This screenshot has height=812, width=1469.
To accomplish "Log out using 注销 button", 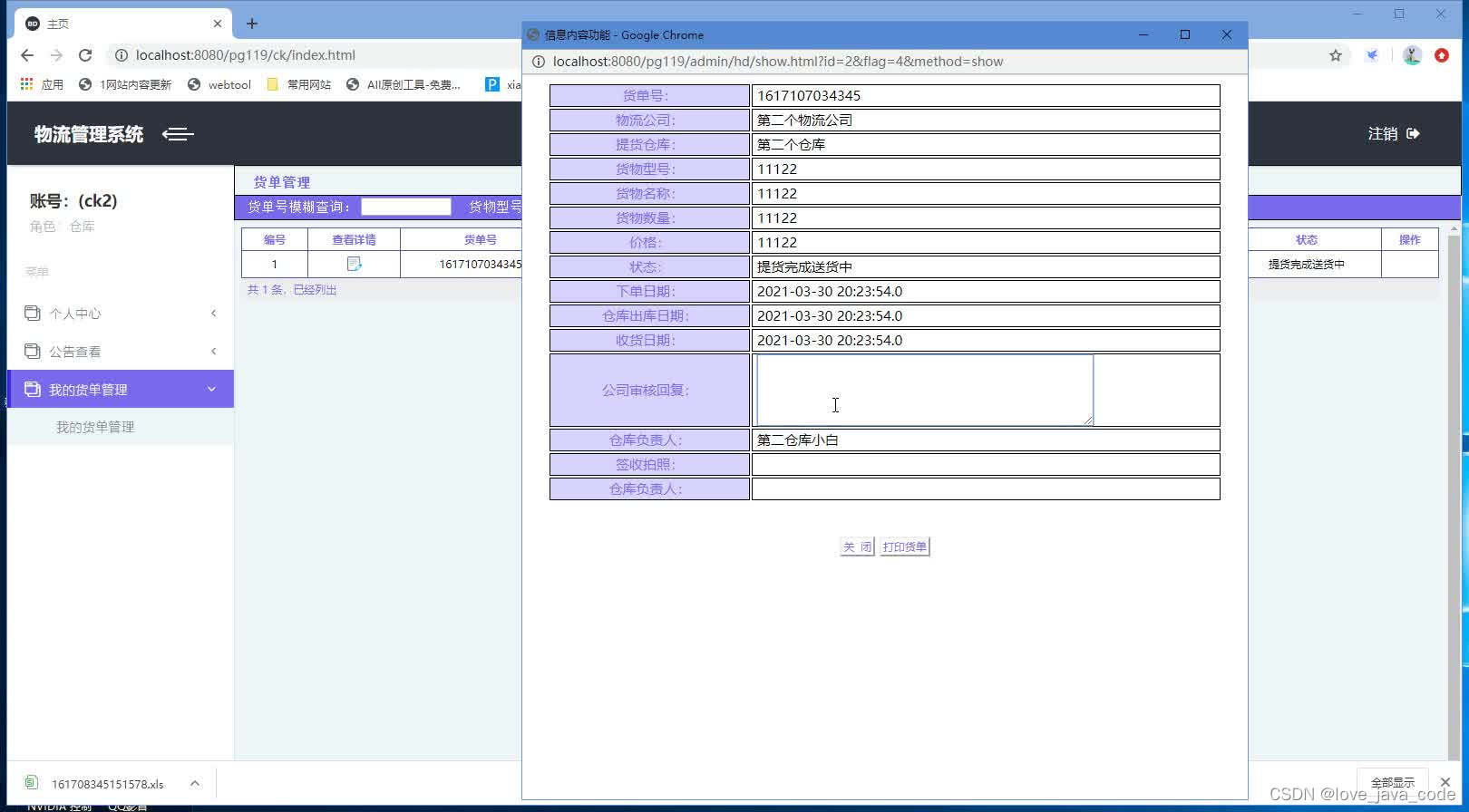I will [x=1394, y=134].
